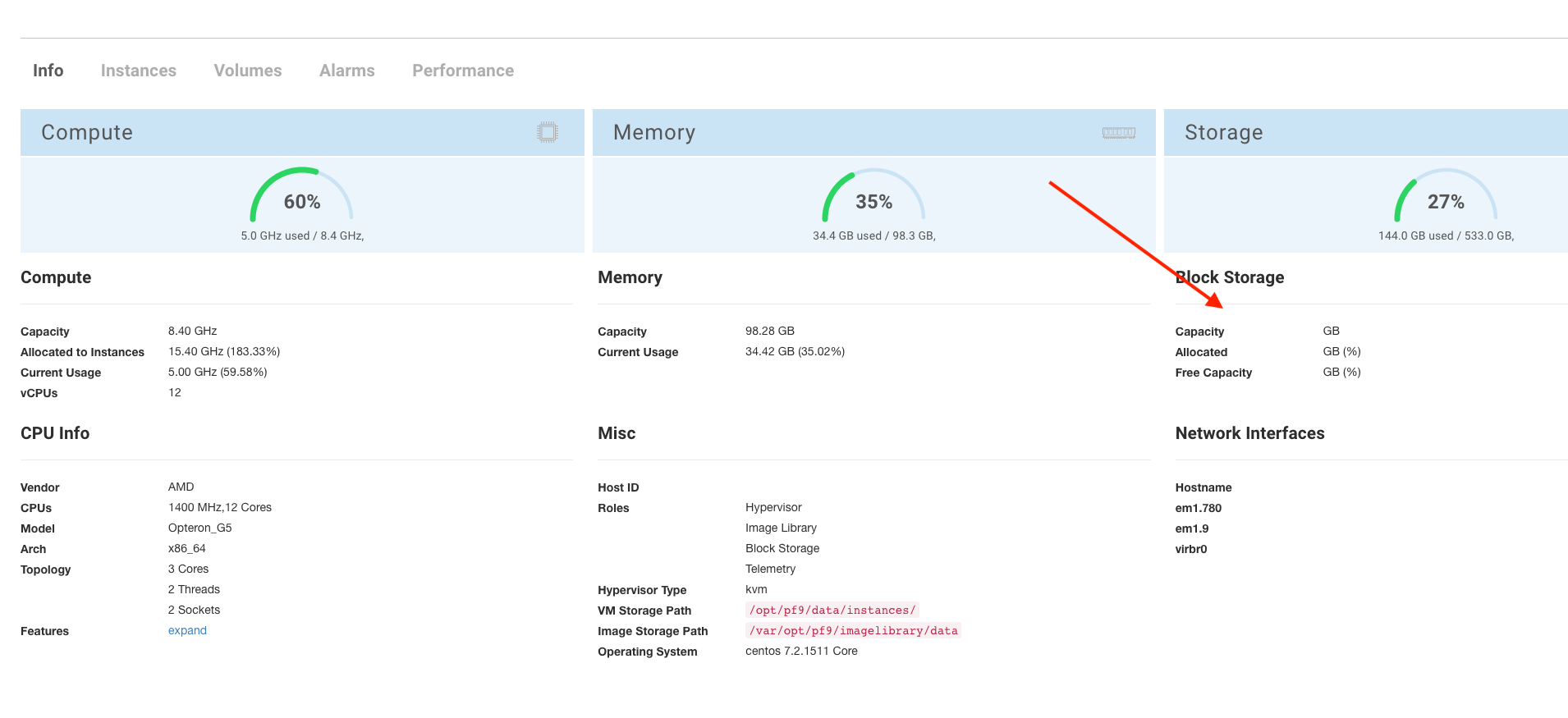
Task: Click the CPU chip icon in Compute header
Action: coord(548,132)
